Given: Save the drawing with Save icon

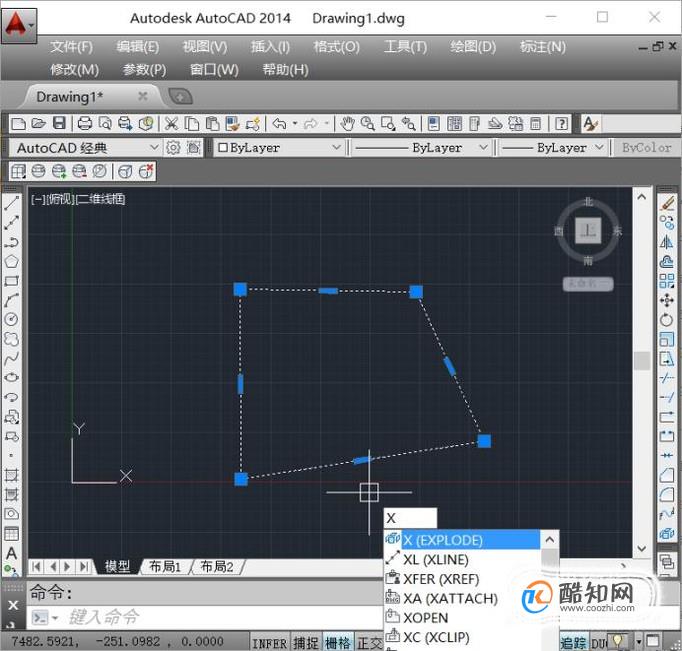Looking at the screenshot, I should click(59, 124).
